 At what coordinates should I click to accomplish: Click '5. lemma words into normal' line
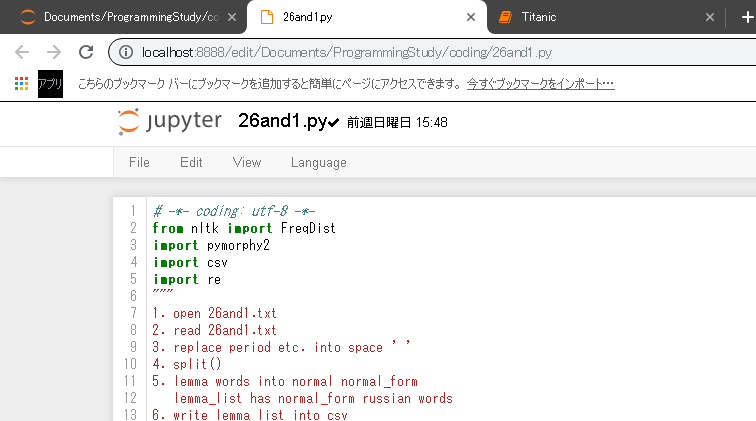point(285,381)
